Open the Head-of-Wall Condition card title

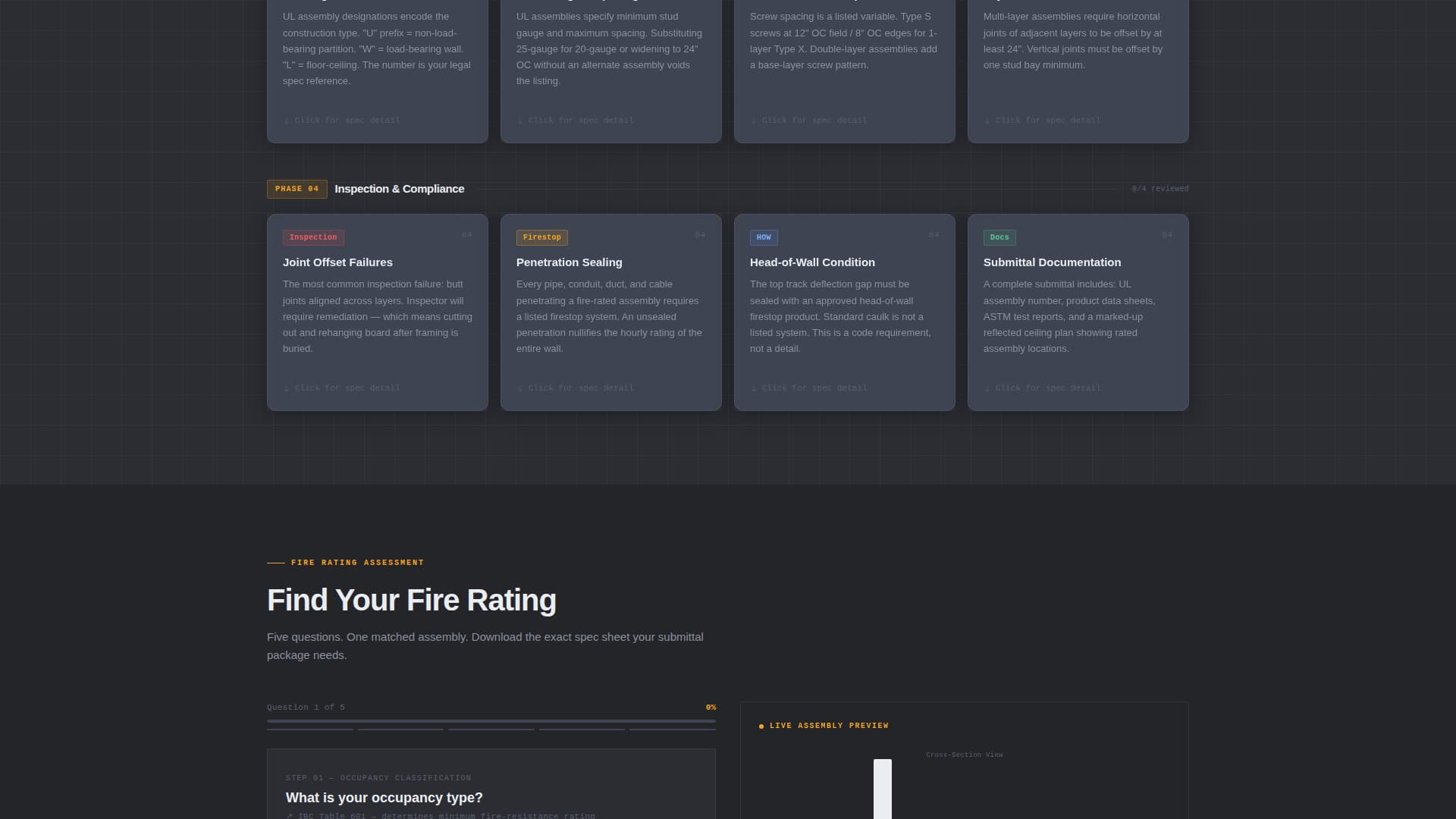point(812,262)
